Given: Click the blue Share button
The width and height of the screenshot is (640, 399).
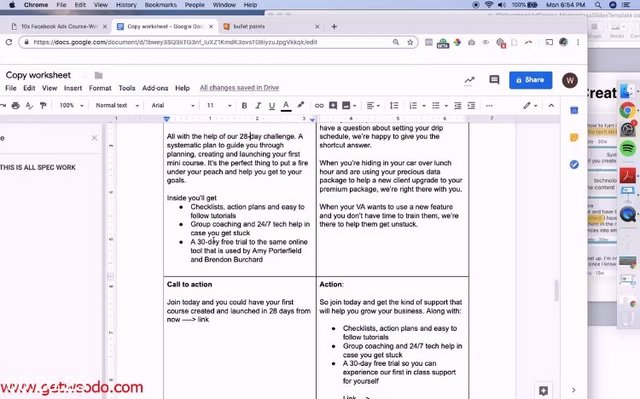Looking at the screenshot, I should click(x=531, y=80).
